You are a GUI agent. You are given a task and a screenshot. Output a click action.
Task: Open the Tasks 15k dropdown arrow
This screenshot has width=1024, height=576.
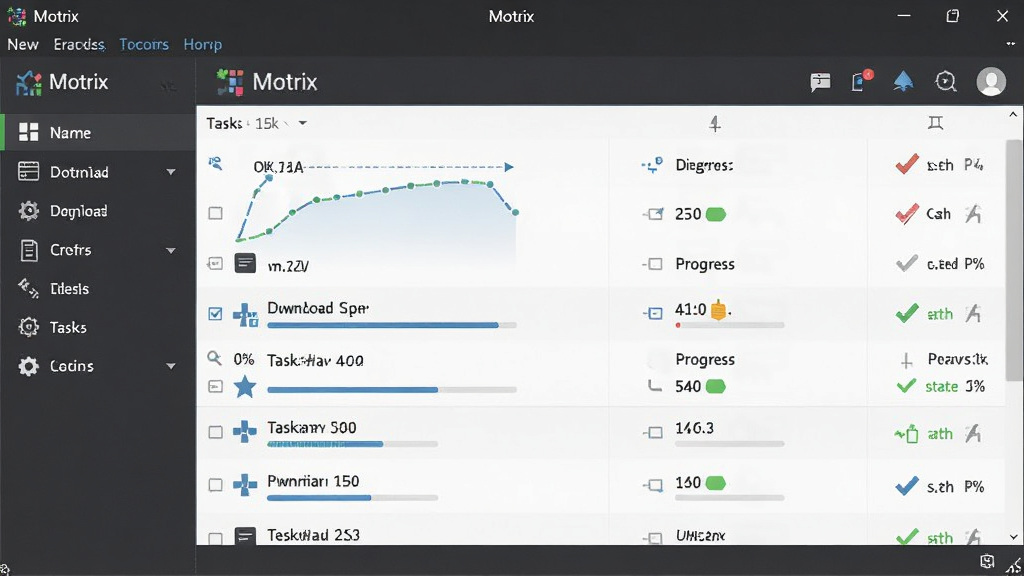[x=302, y=123]
